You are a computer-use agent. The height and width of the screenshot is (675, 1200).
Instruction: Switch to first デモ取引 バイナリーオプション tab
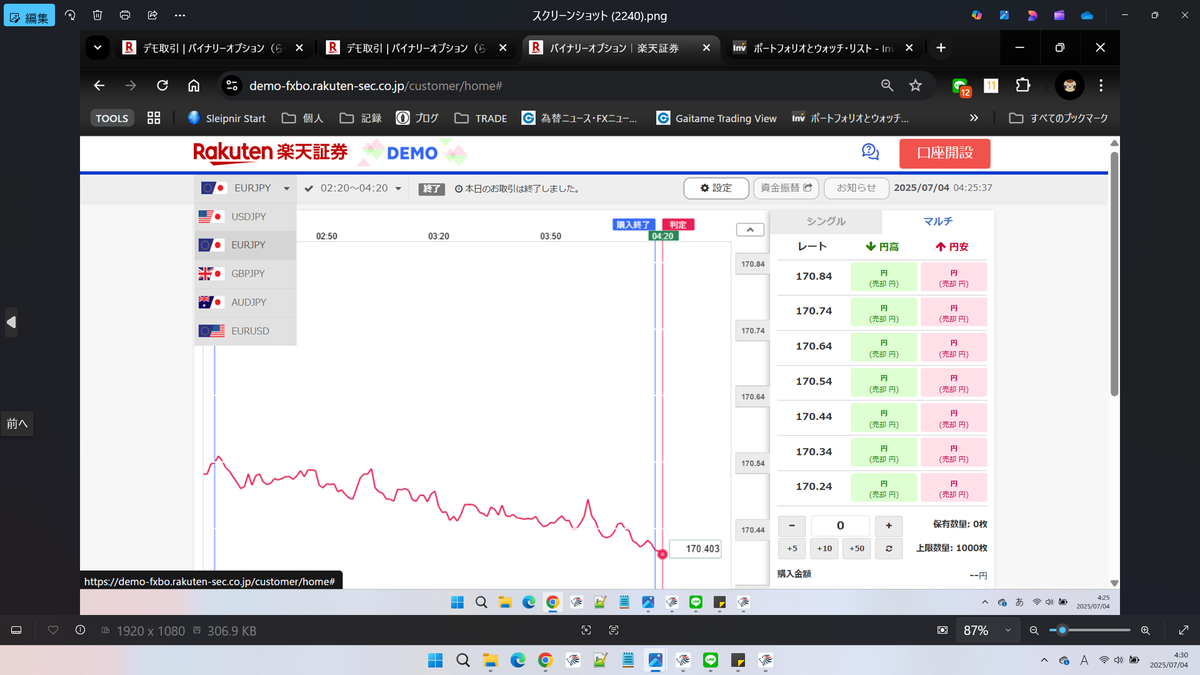click(211, 48)
